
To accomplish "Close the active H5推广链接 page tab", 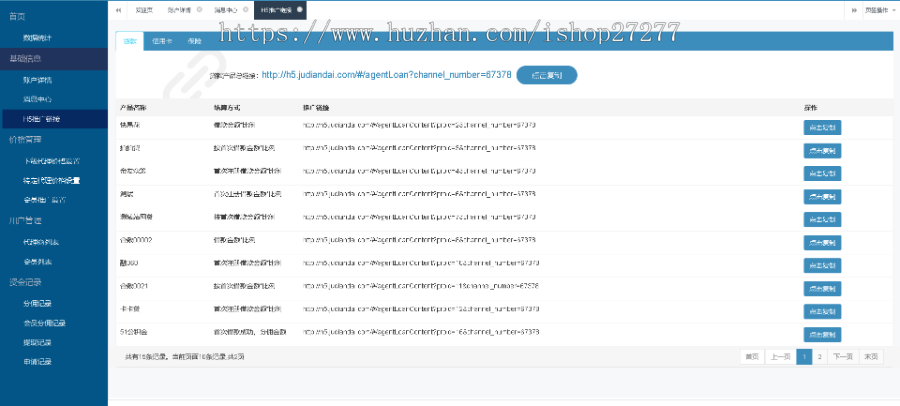I will 300,10.
